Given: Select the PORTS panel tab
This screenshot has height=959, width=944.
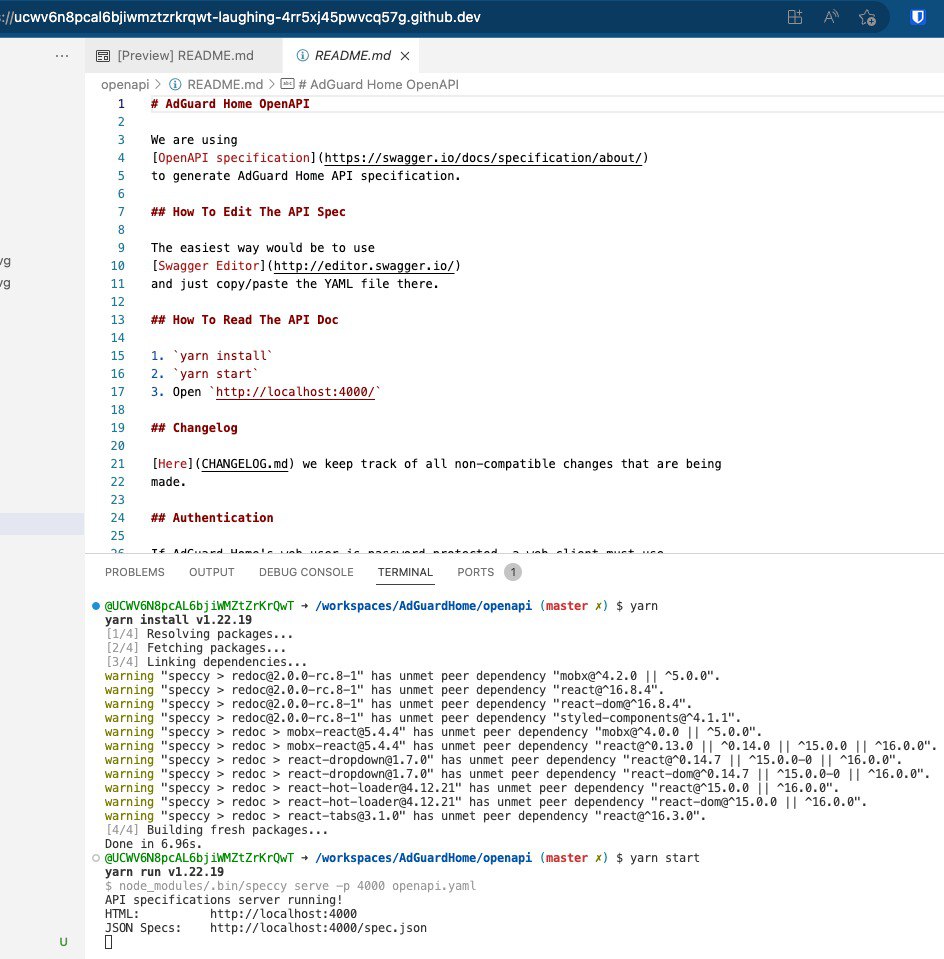Looking at the screenshot, I should [x=475, y=572].
